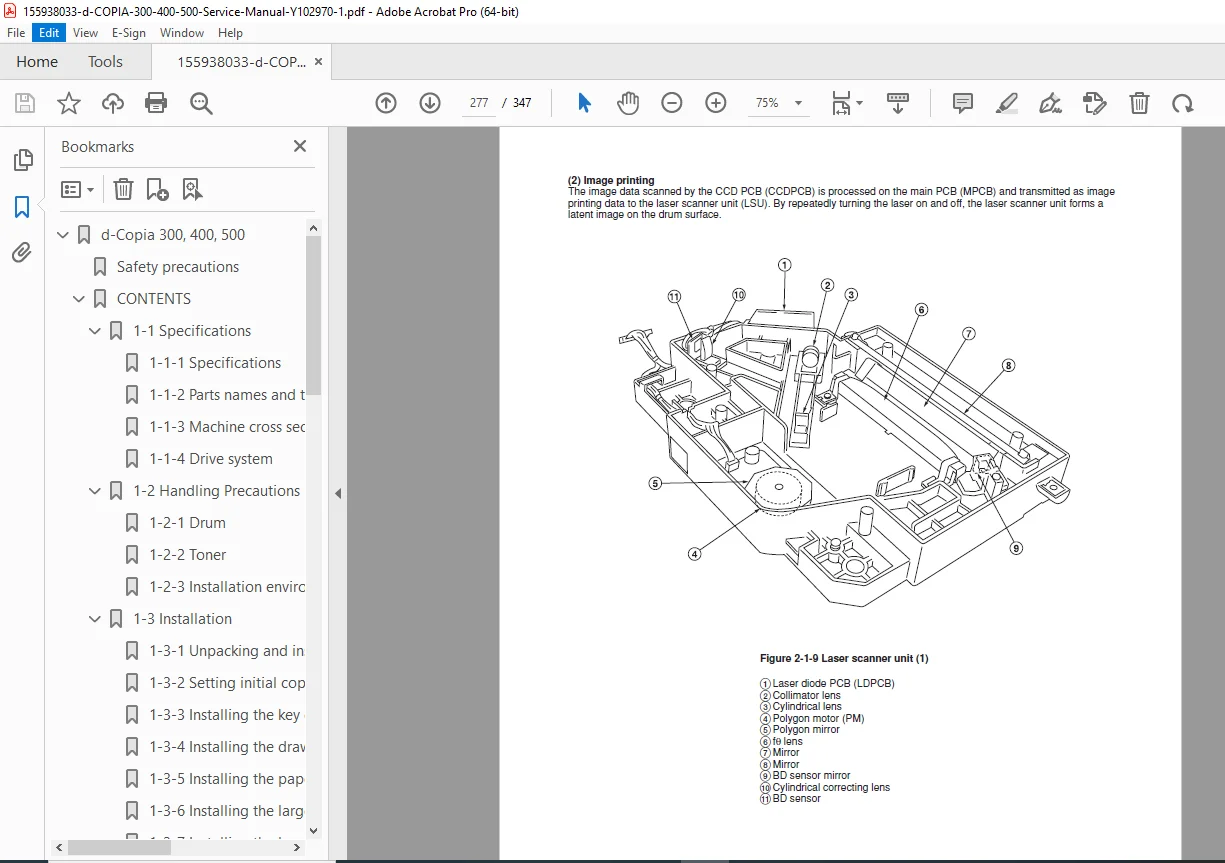Click the bookmarks panel vertical scrollbar
The height and width of the screenshot is (863, 1225).
(x=313, y=316)
